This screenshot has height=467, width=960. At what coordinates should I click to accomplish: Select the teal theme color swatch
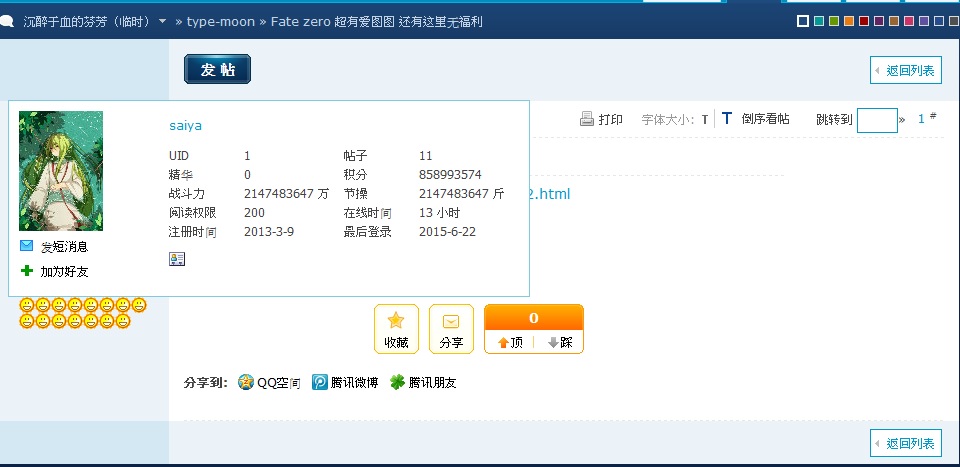(x=819, y=21)
